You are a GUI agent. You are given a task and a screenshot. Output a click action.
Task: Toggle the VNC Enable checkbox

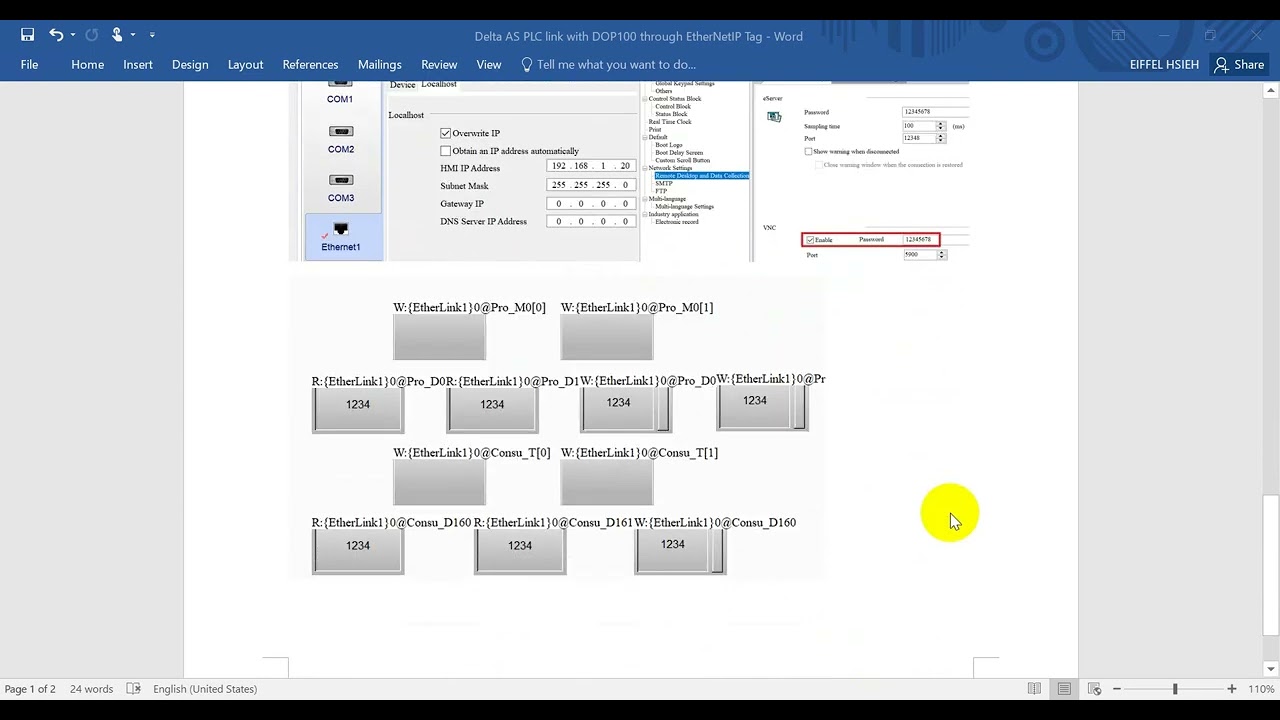point(810,240)
